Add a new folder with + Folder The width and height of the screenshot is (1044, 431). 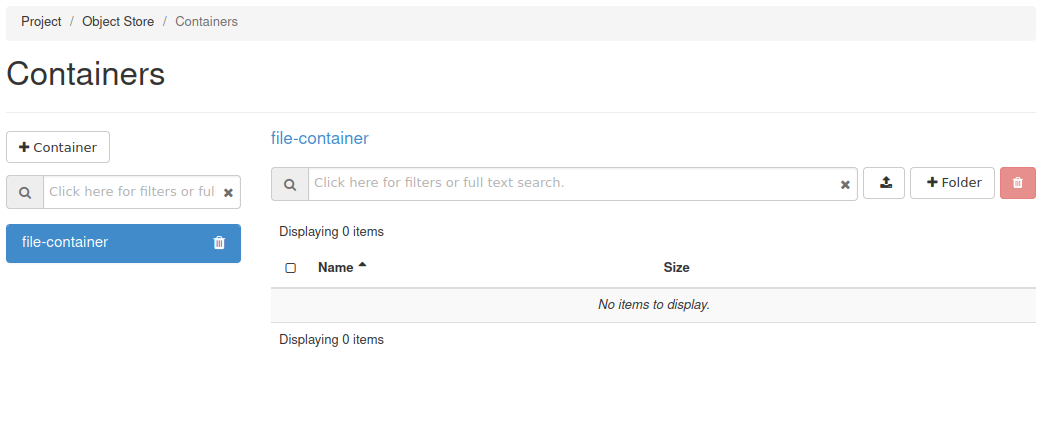click(x=952, y=183)
